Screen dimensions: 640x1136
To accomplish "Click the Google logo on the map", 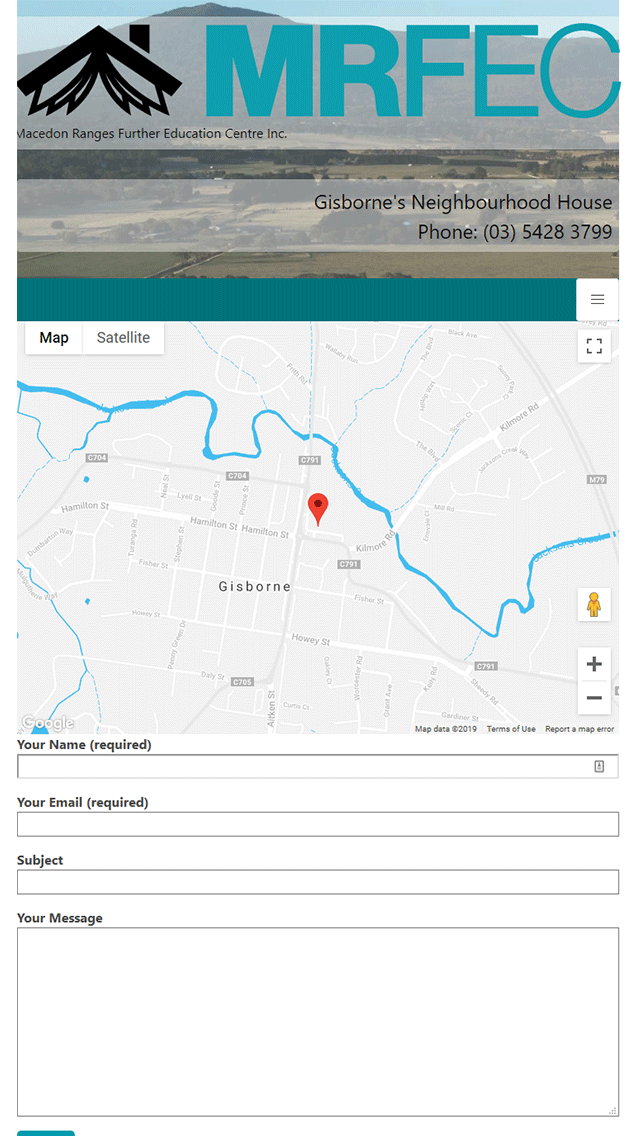I will pos(47,723).
